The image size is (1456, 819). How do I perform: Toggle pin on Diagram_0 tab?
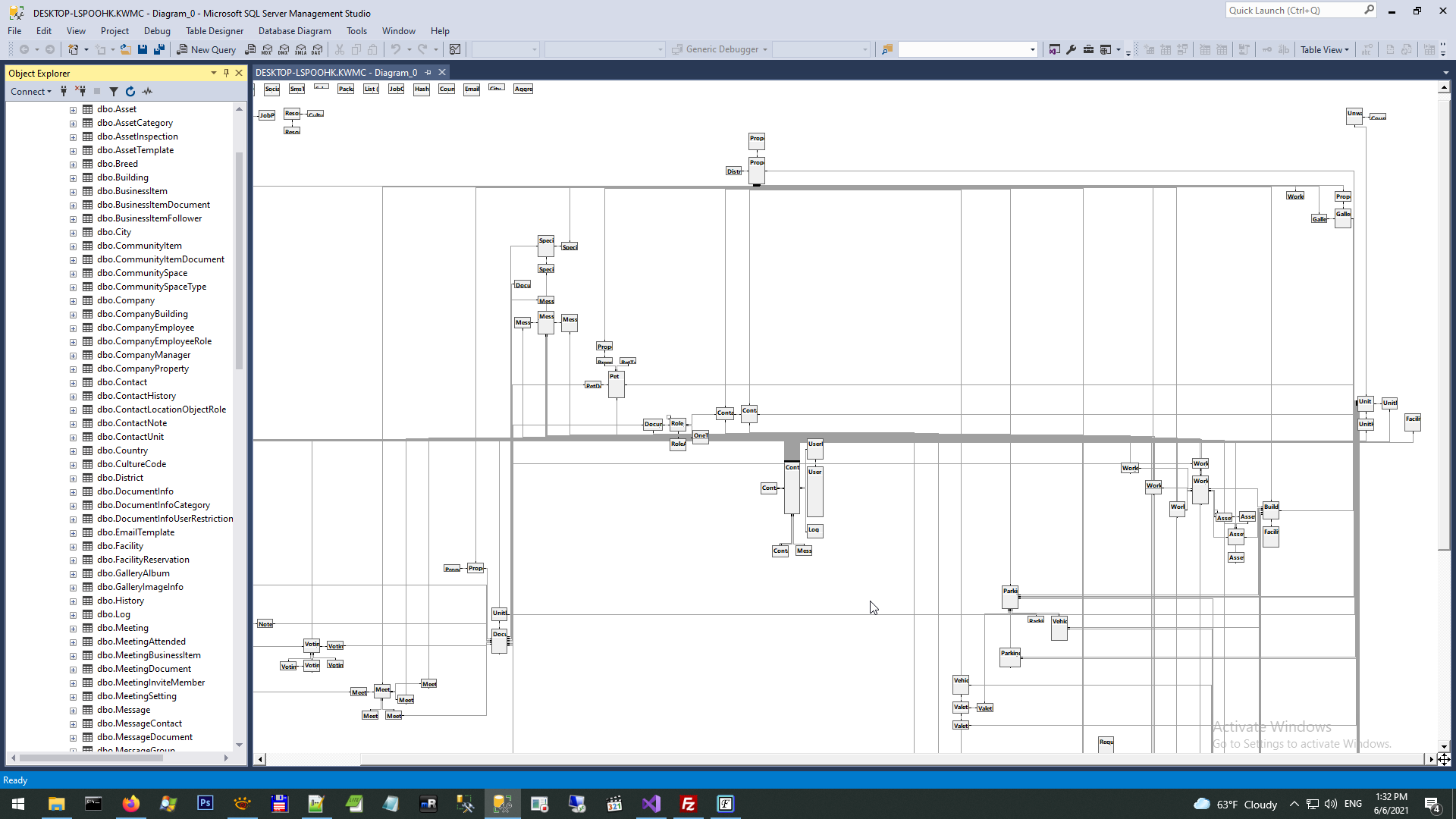pyautogui.click(x=428, y=73)
